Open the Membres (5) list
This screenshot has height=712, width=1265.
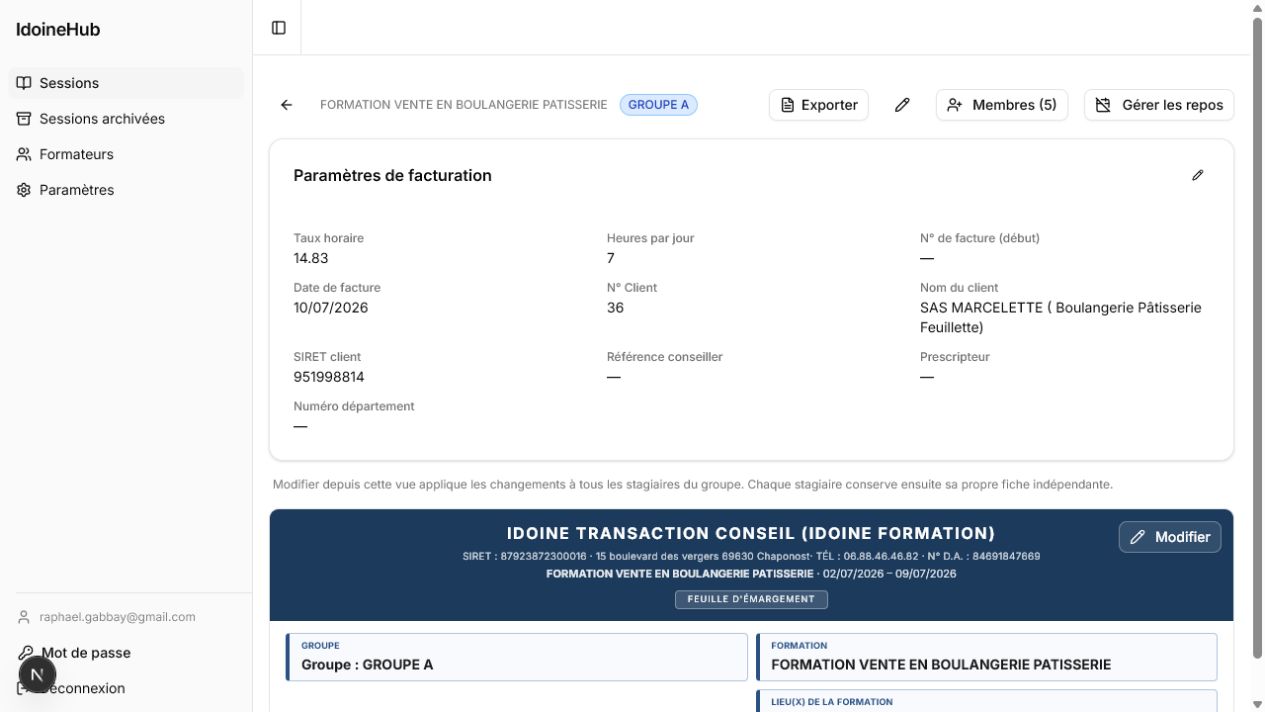tap(1002, 105)
